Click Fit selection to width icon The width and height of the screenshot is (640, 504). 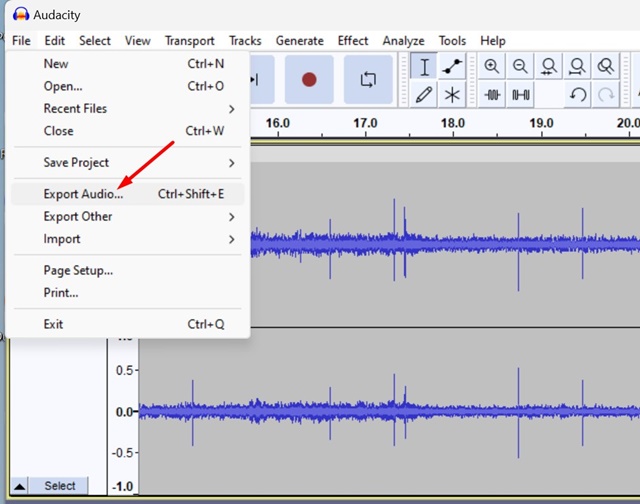[x=549, y=66]
